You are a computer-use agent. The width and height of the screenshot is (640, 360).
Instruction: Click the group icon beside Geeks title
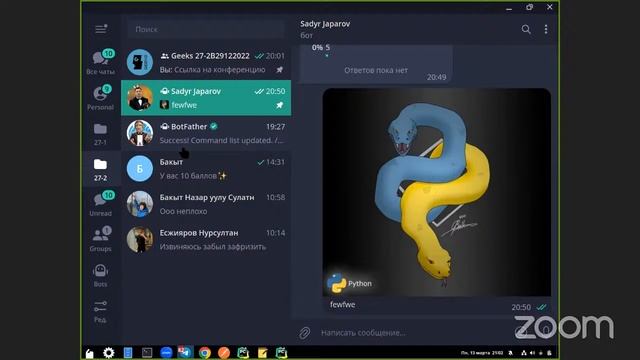click(164, 56)
